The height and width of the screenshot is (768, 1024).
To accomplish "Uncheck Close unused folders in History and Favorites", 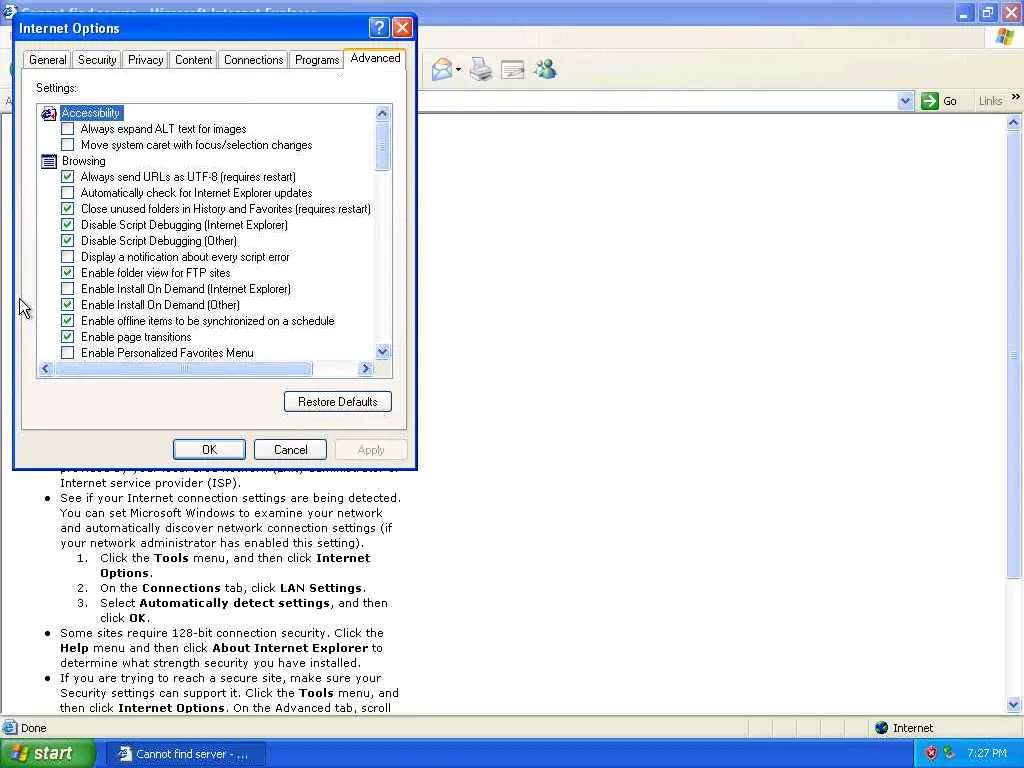I will (x=67, y=209).
